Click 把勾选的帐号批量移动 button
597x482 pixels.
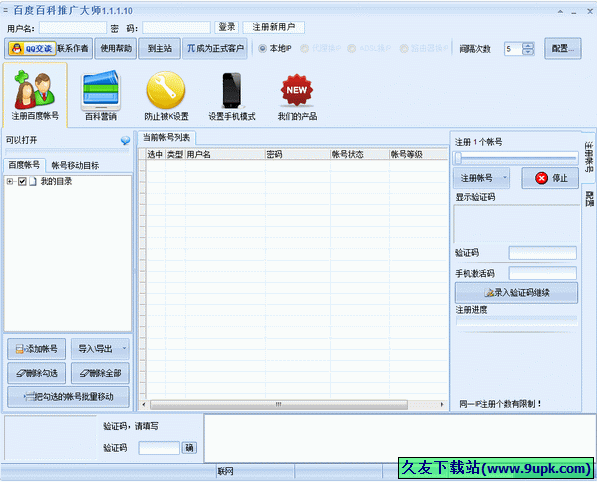point(69,397)
